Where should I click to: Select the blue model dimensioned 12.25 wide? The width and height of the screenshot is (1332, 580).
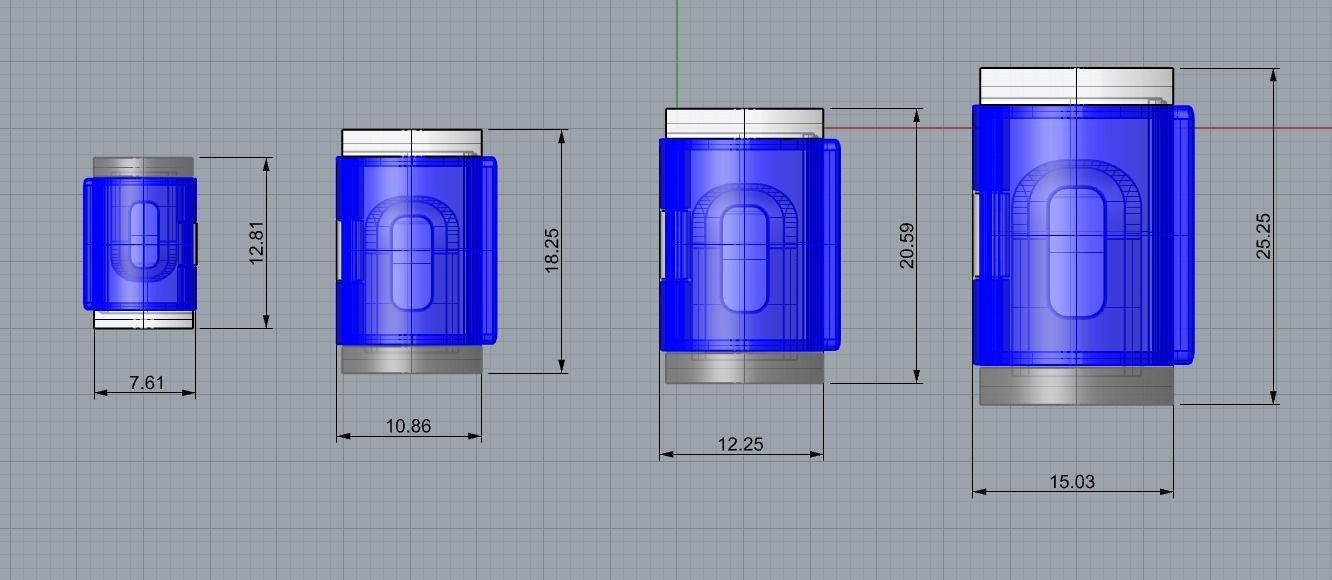[x=748, y=245]
